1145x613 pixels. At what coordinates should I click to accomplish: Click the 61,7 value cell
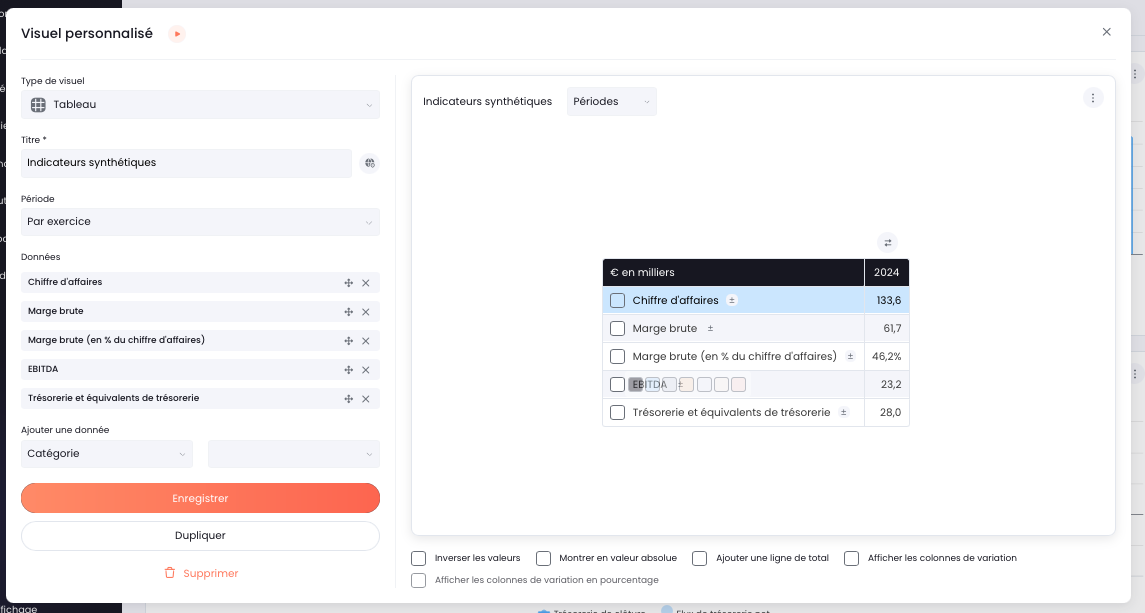click(x=886, y=329)
